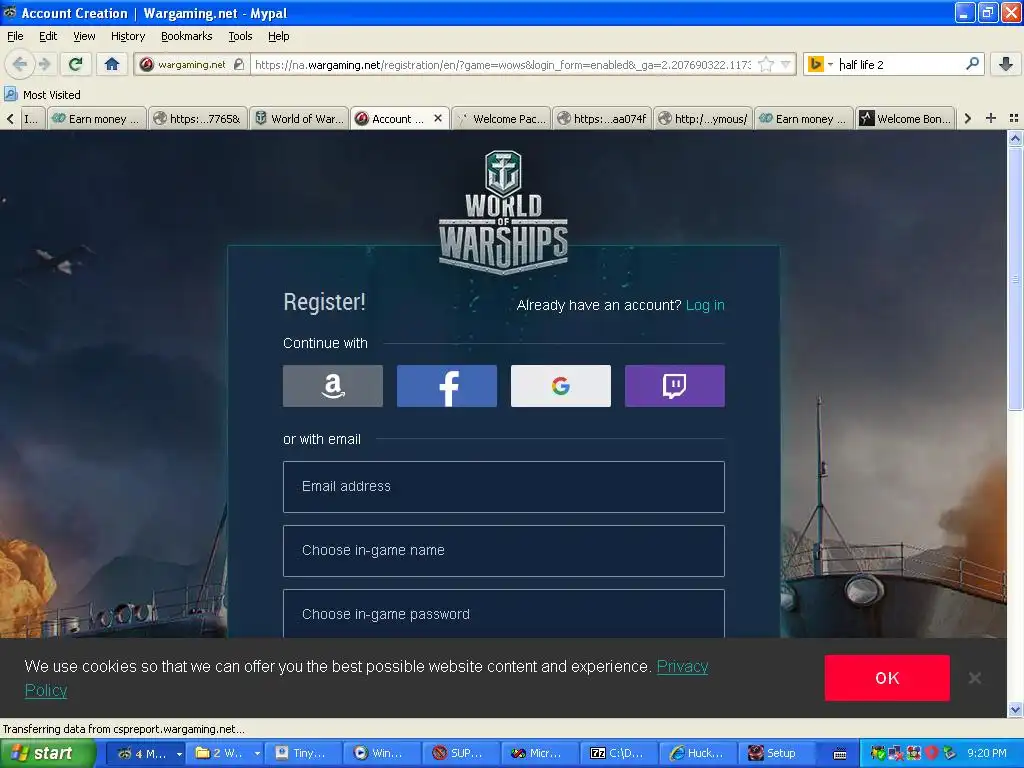Click the Most Visited bookmark
The image size is (1024, 768).
click(42, 95)
